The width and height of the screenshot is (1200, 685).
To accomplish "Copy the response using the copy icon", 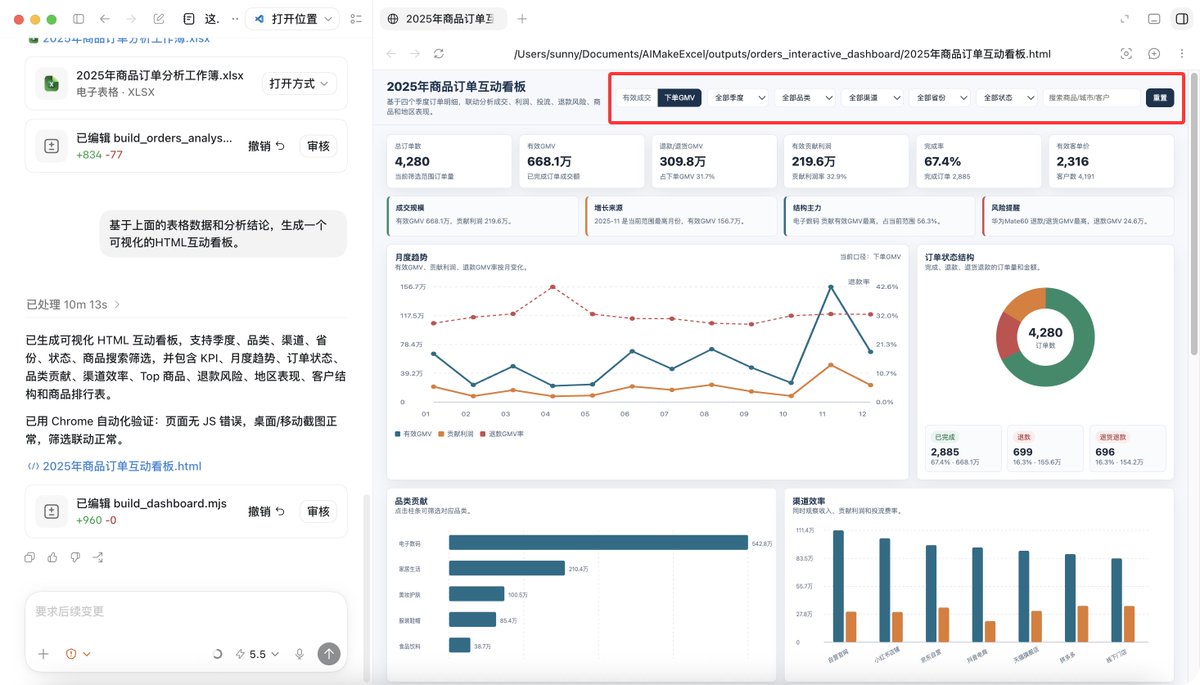I will pyautogui.click(x=30, y=557).
